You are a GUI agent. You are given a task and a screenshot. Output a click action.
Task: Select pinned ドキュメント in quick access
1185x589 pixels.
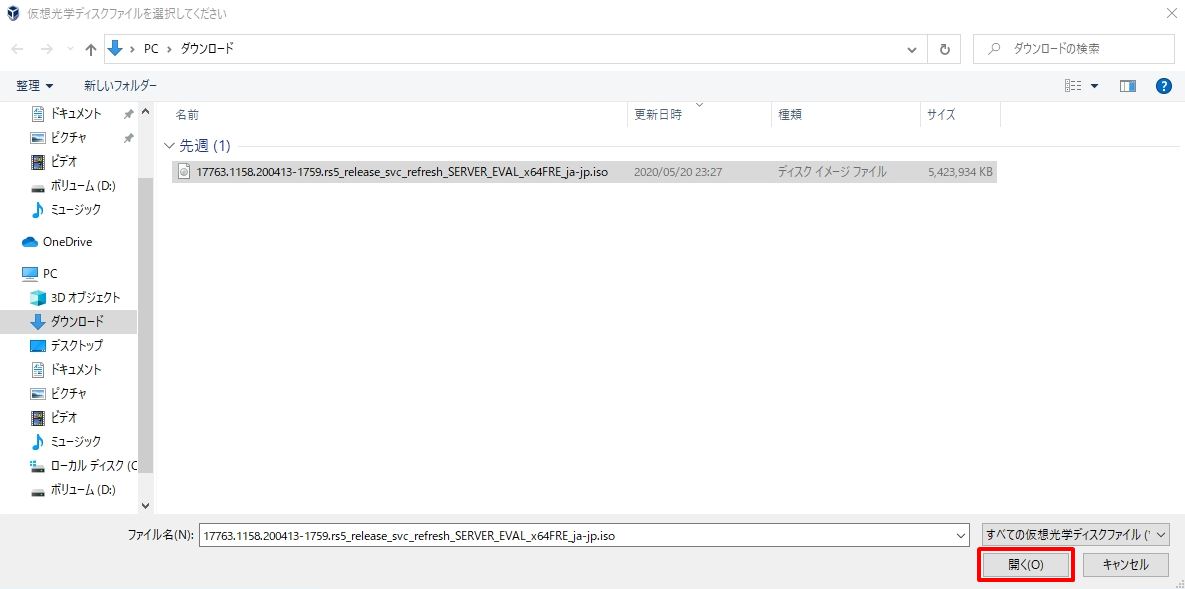[76, 114]
